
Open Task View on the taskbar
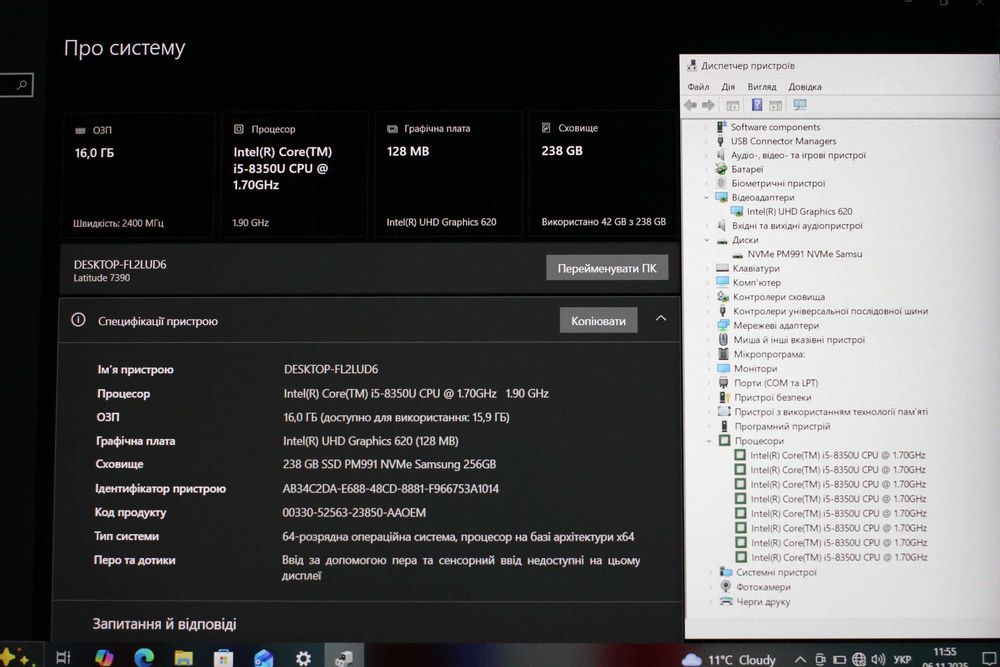(63, 657)
